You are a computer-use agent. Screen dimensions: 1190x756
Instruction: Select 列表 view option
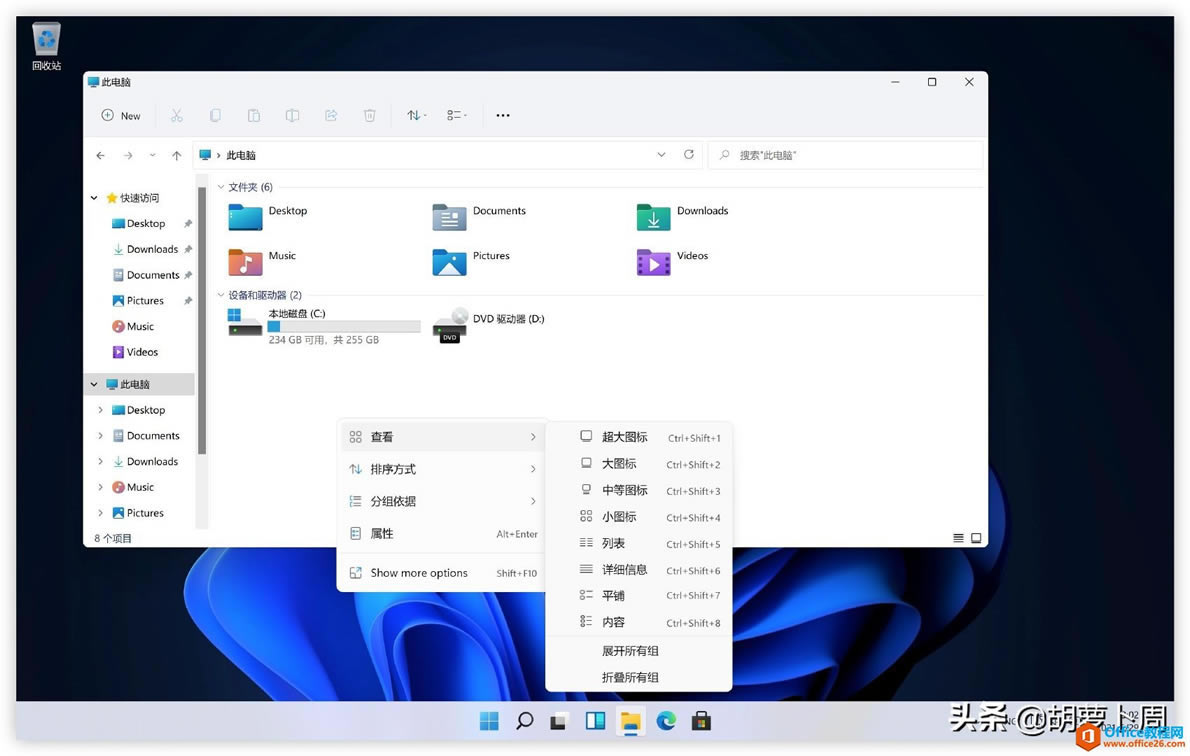(x=638, y=543)
